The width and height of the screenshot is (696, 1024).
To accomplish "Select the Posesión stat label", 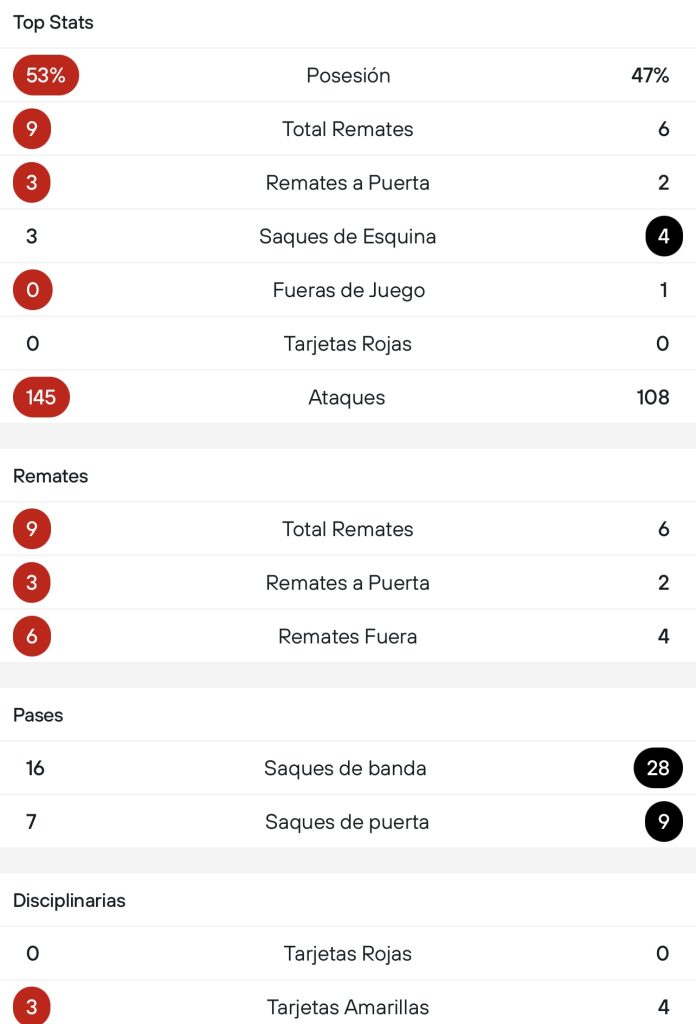I will [x=348, y=75].
